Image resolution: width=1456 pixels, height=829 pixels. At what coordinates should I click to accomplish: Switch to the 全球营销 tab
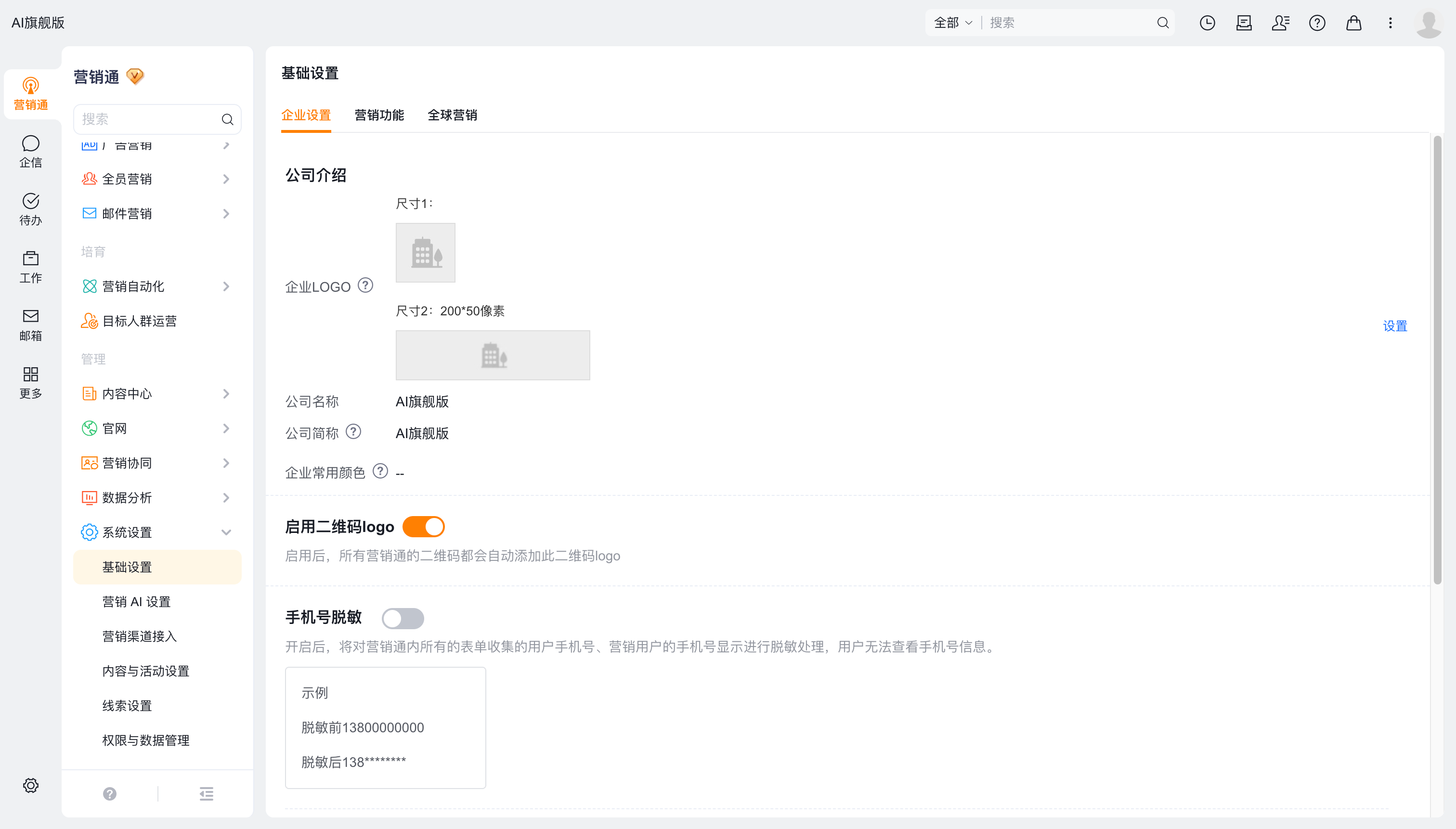452,115
